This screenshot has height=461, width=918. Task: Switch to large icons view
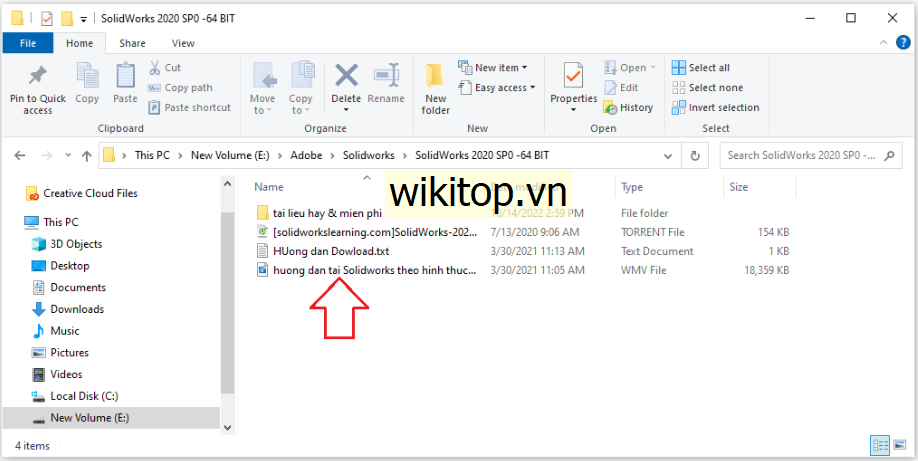[898, 445]
